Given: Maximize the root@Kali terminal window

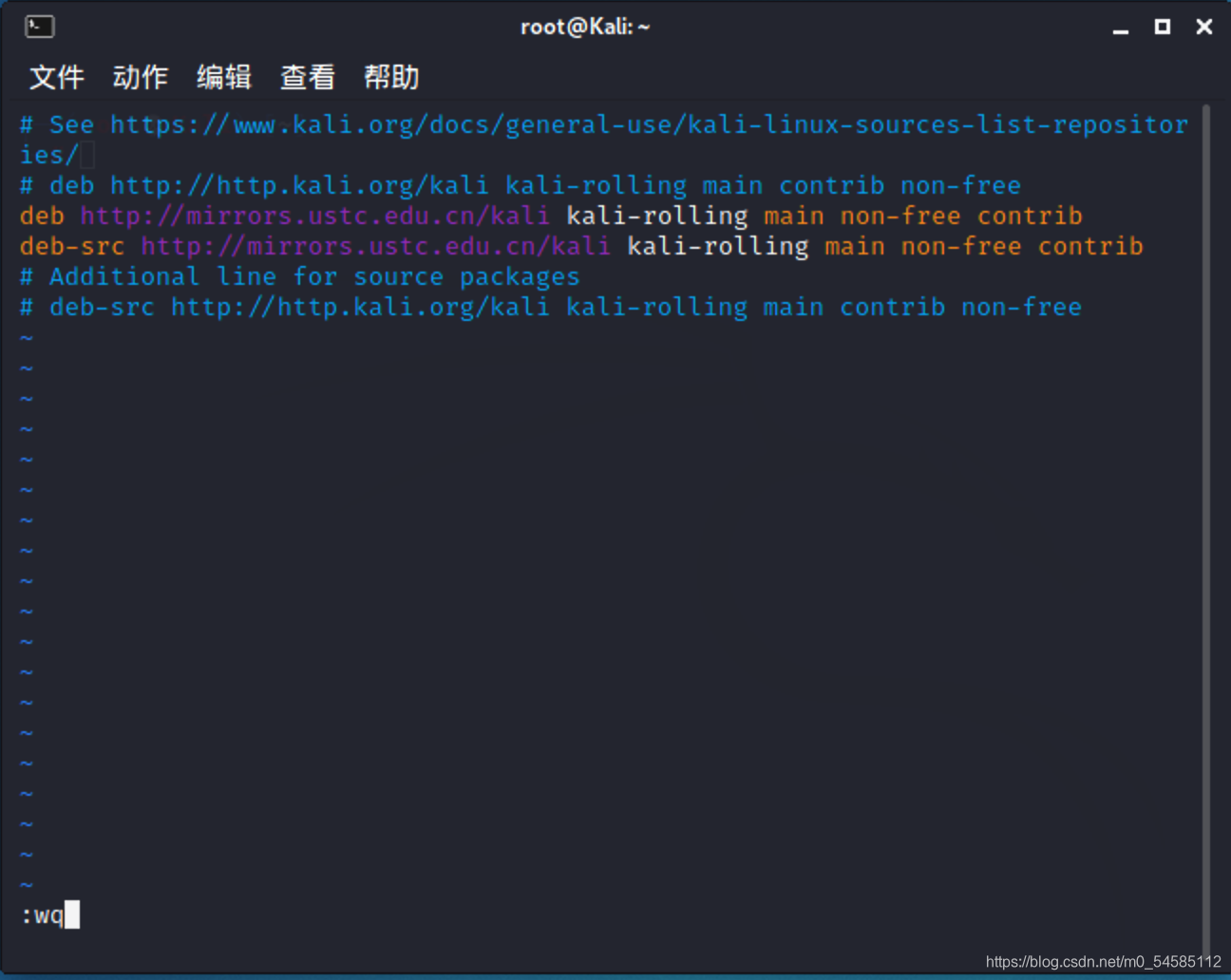Looking at the screenshot, I should [1163, 27].
